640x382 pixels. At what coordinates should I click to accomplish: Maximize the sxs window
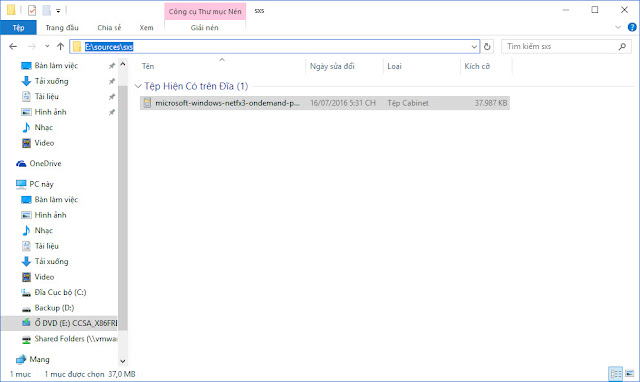595,10
